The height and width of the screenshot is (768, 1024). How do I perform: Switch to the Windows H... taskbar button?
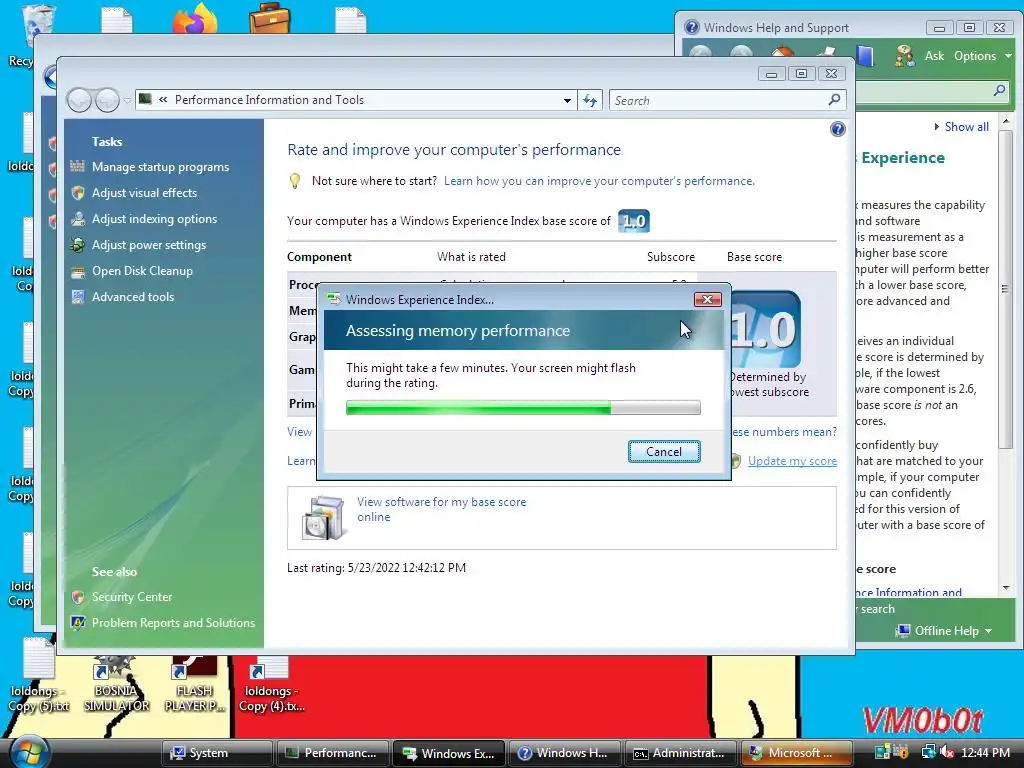(564, 753)
